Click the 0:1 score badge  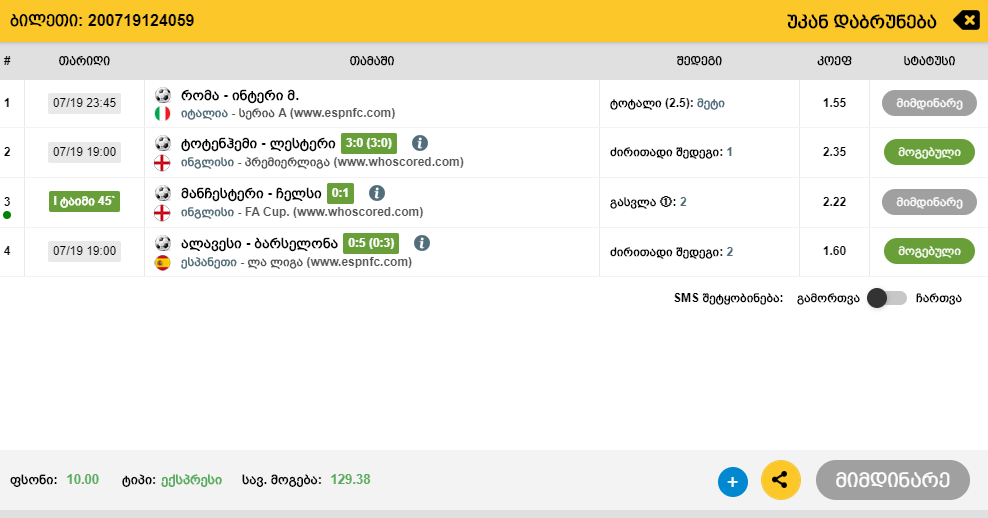(x=340, y=193)
